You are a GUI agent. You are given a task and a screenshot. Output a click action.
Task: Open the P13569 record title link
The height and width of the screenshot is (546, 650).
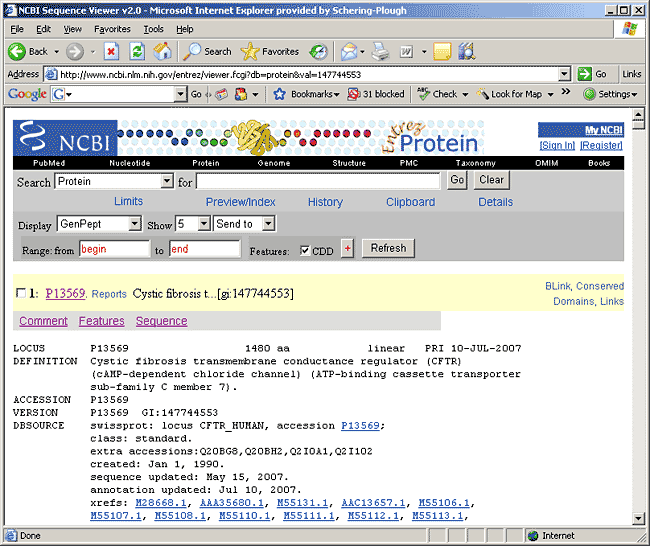65,294
